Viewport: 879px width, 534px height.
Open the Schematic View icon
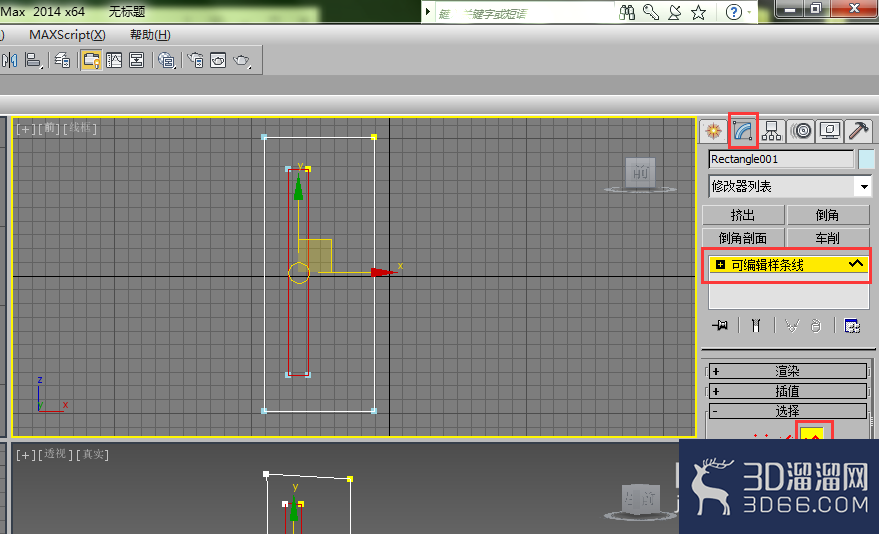click(136, 60)
